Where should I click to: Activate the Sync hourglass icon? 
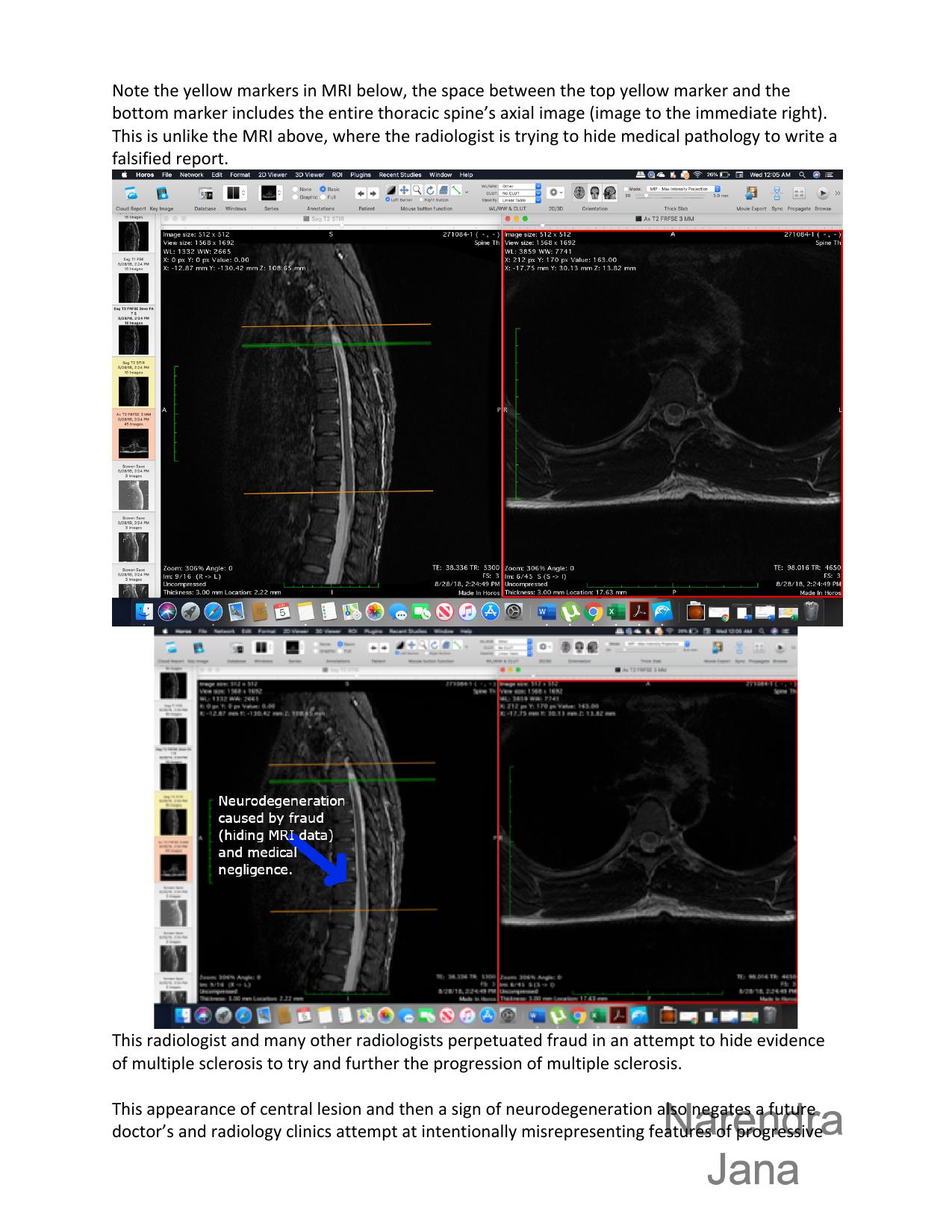777,193
